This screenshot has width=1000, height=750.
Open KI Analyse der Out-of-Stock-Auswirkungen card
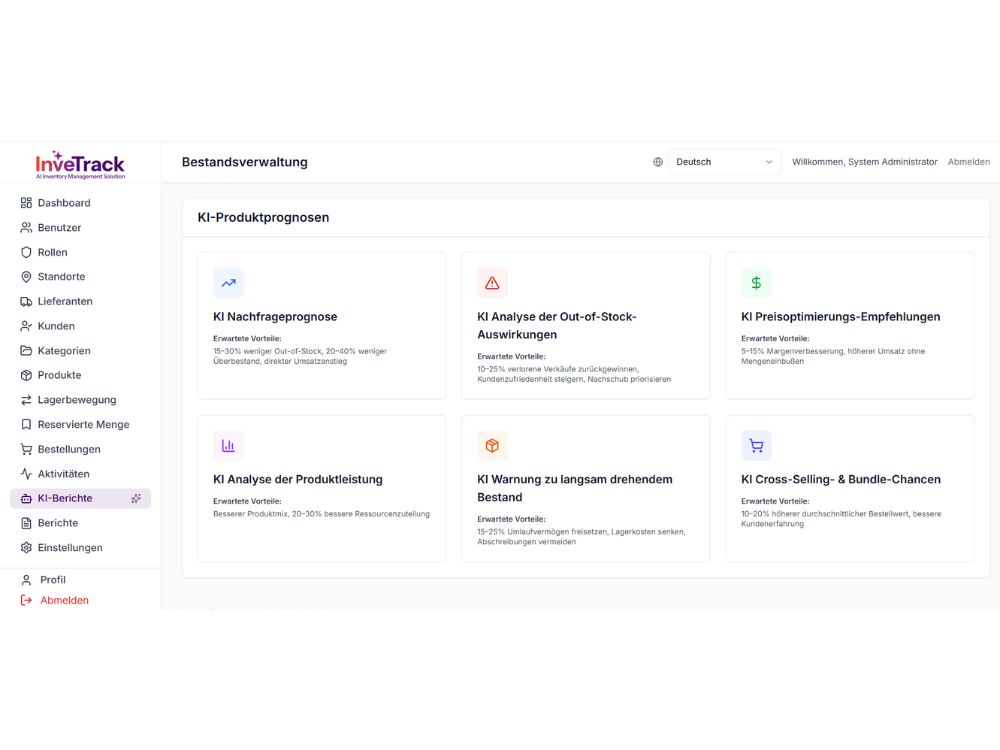click(x=585, y=326)
